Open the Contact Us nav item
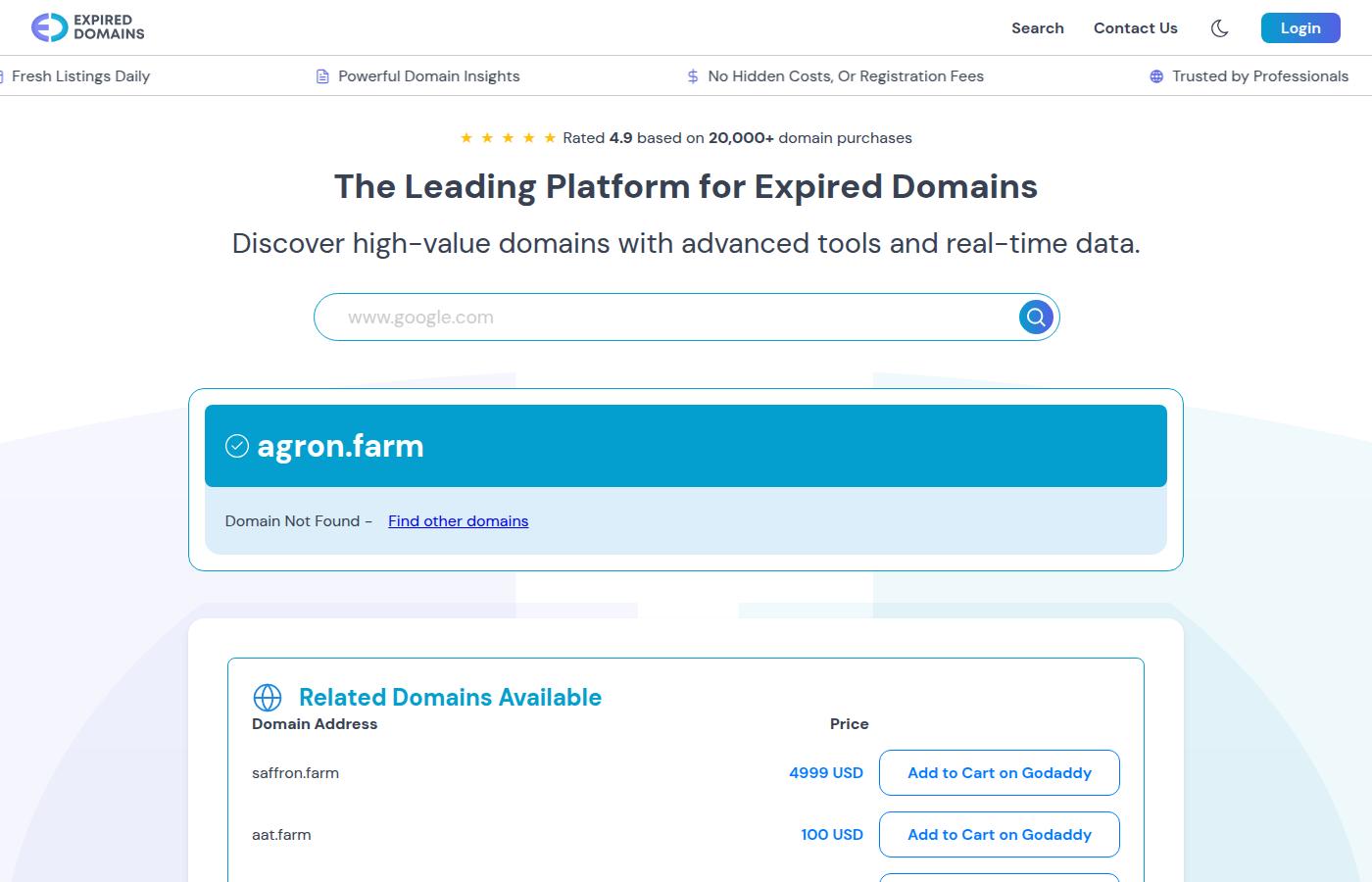The image size is (1372, 882). 1136,28
